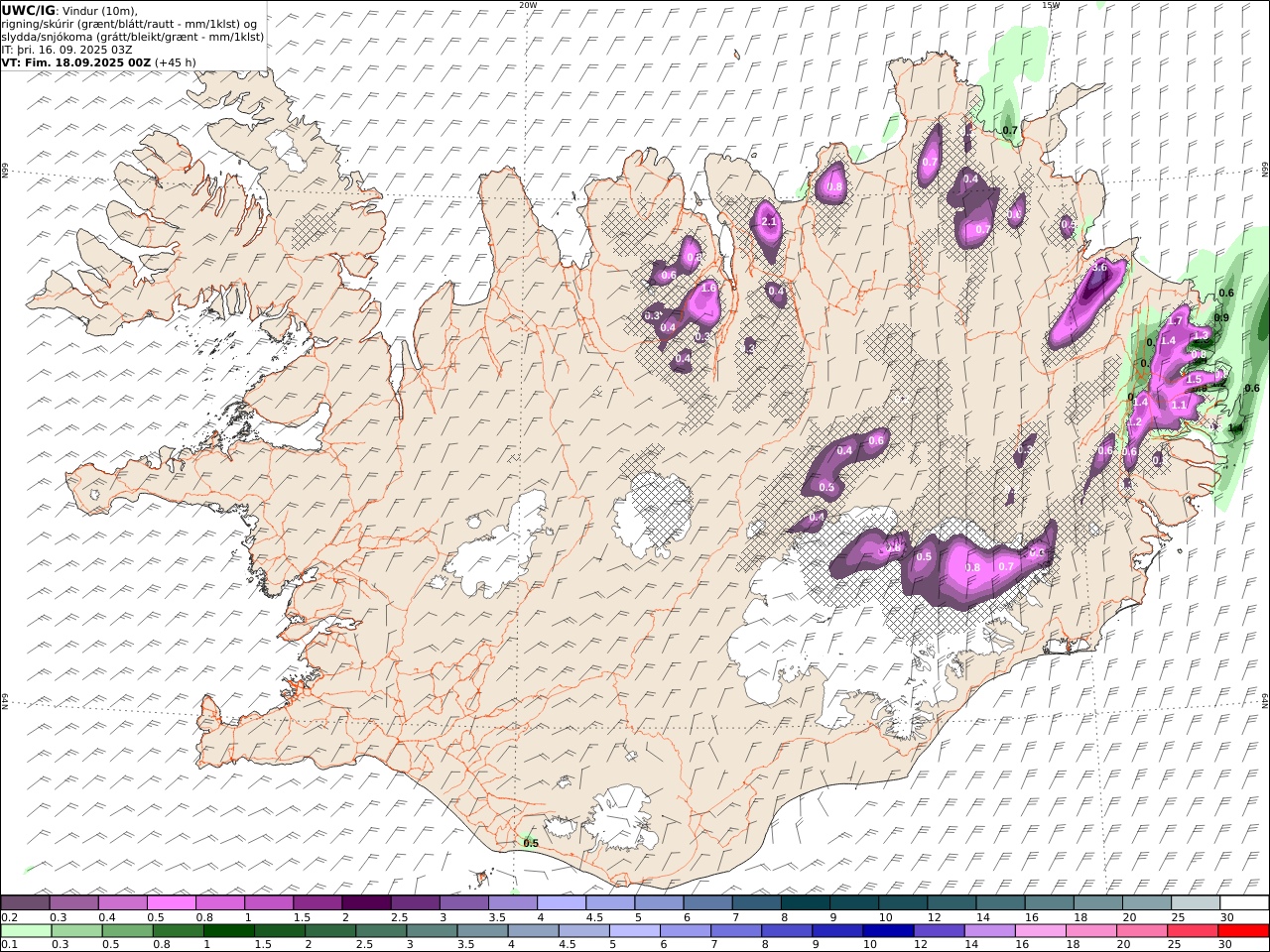
Task: Pick the crimson 25 swatch in lower legend
Action: (x=1192, y=931)
